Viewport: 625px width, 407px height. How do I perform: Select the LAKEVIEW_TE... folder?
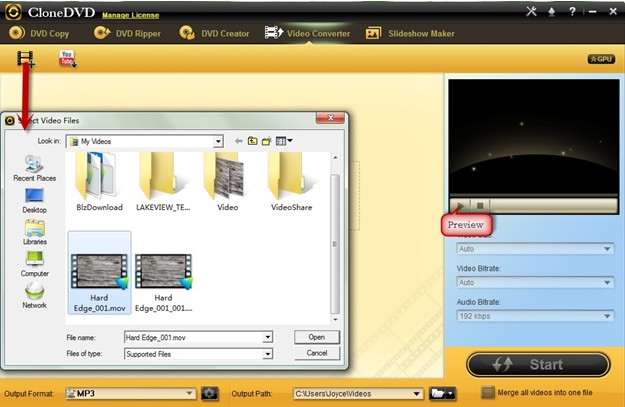[163, 182]
